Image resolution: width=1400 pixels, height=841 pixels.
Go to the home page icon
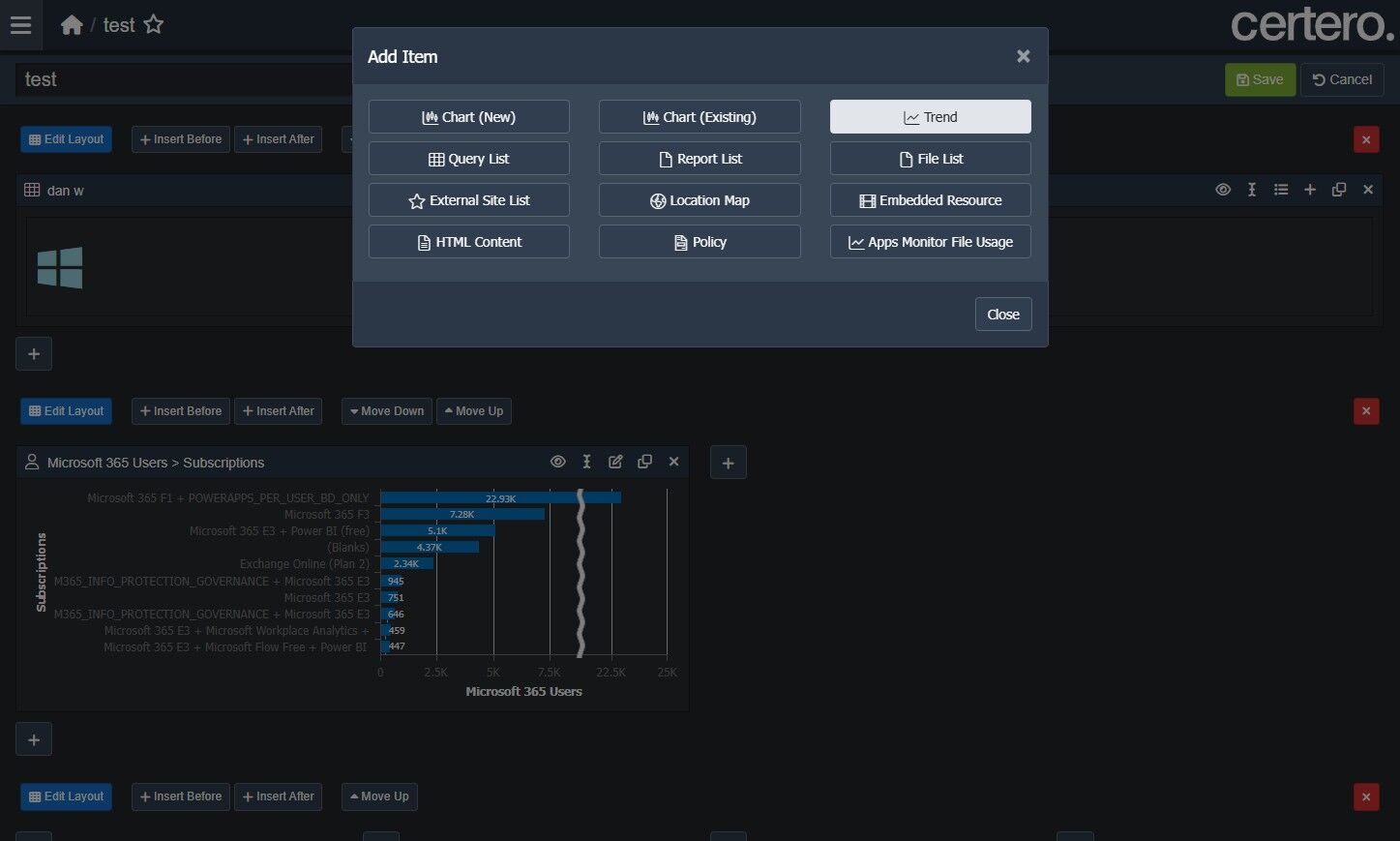(72, 25)
